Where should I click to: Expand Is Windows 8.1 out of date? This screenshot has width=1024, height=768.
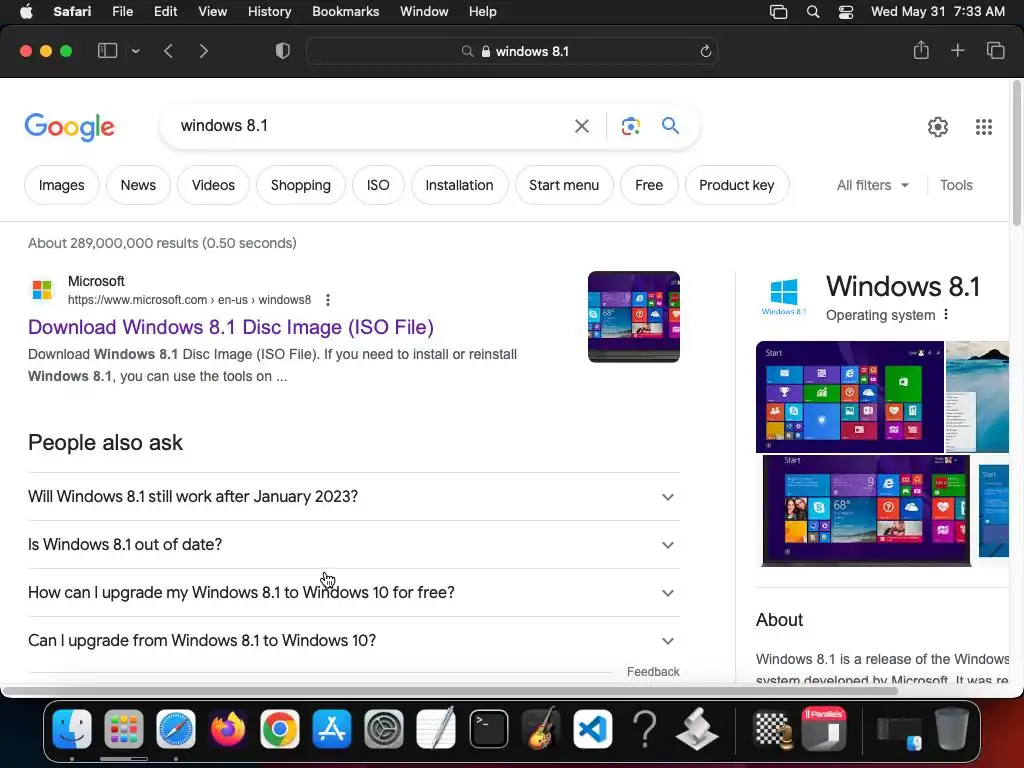[354, 545]
